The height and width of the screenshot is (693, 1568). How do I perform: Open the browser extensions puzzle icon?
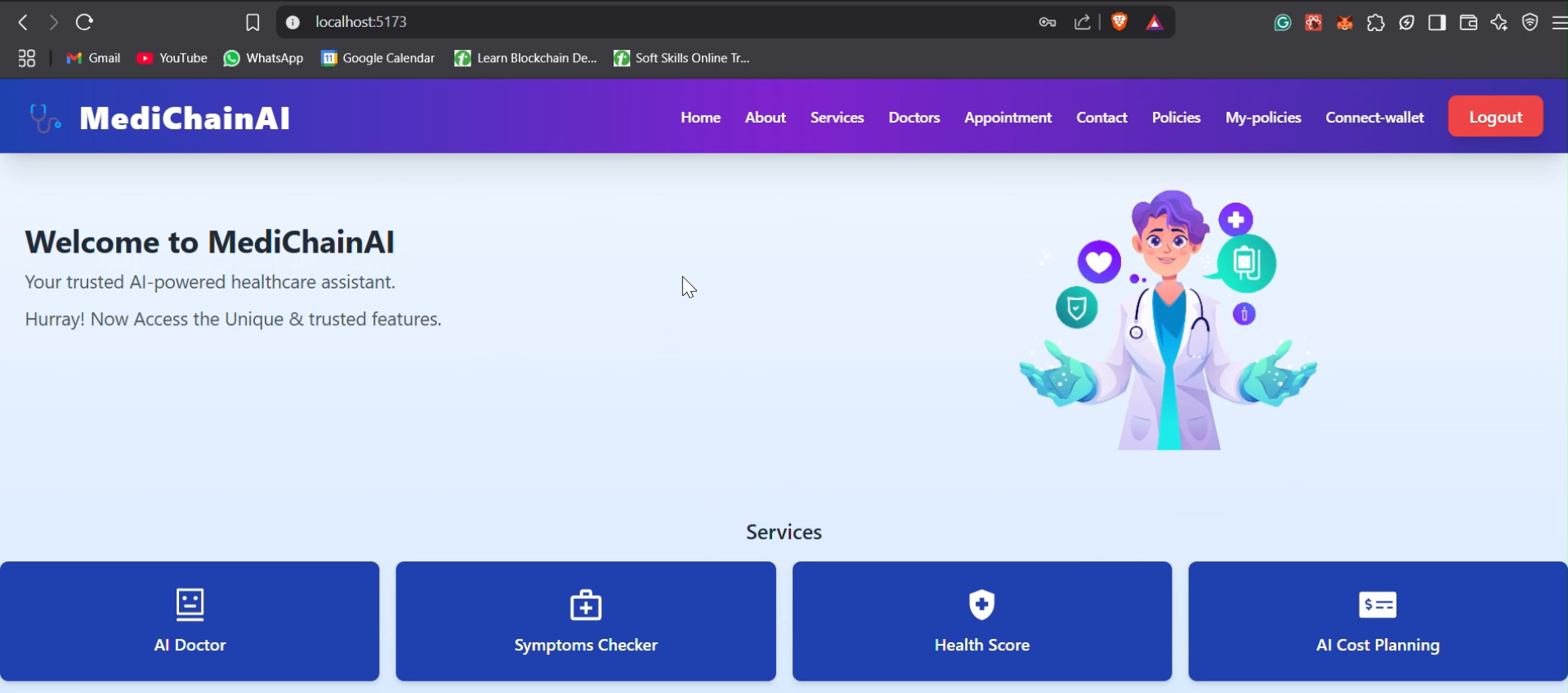coord(1376,23)
